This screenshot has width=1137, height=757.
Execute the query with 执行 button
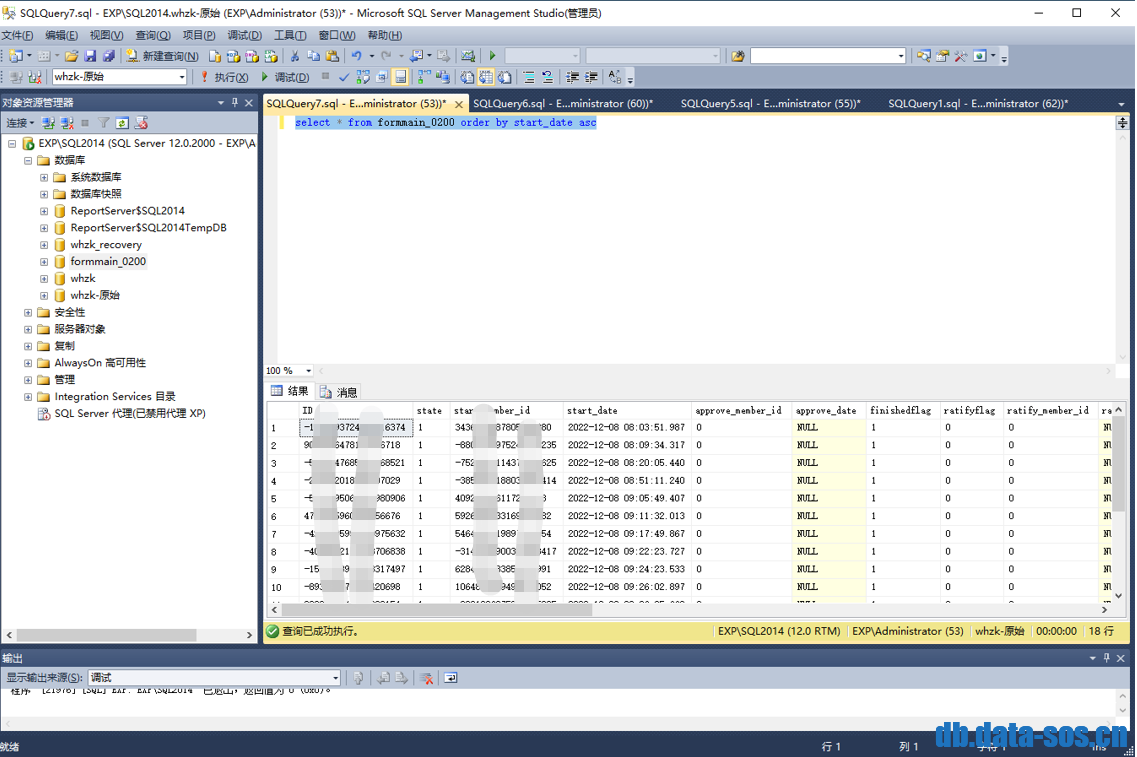pyautogui.click(x=225, y=77)
